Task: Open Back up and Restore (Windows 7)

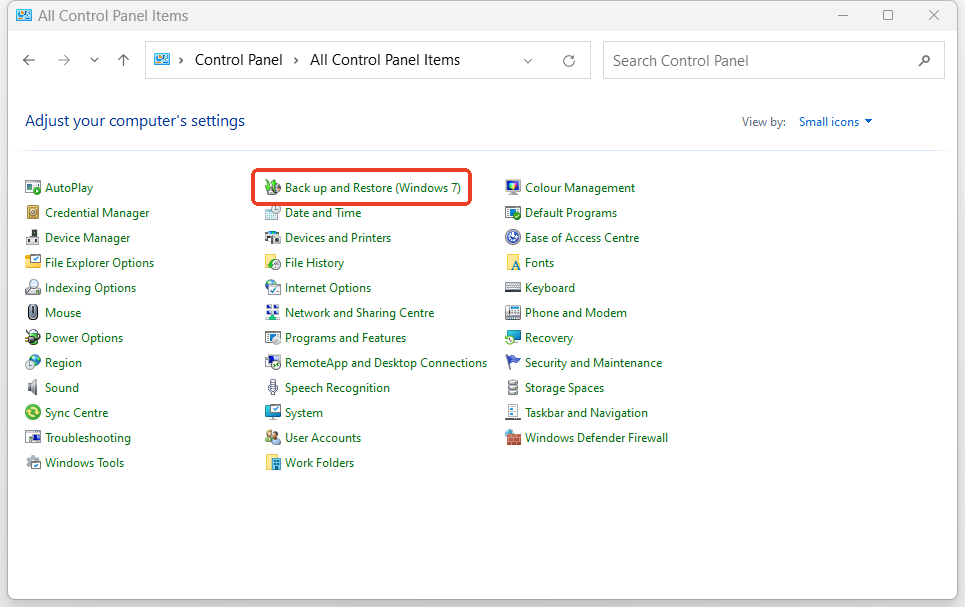Action: [370, 186]
